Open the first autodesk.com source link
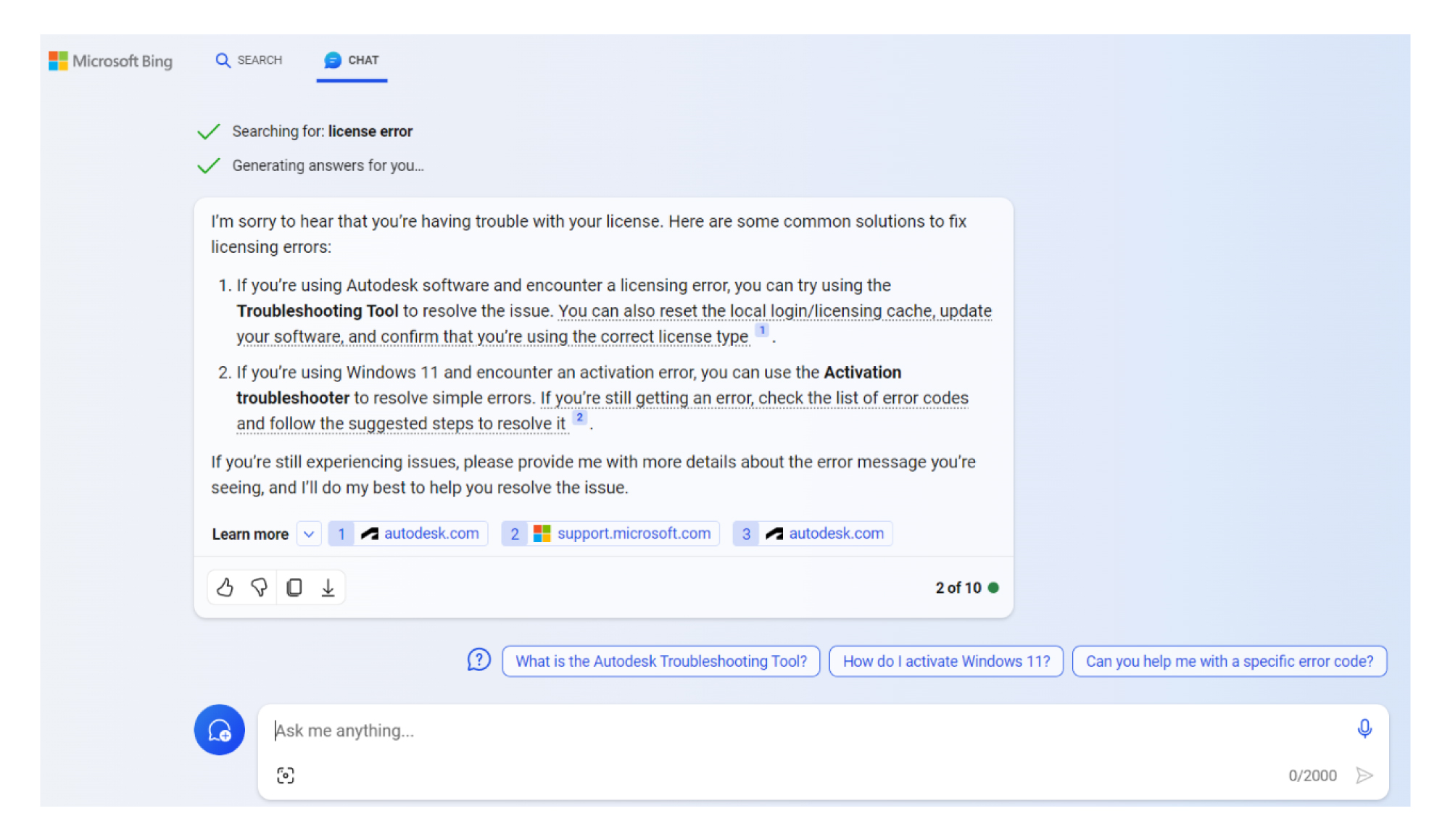Viewport: 1450px width, 840px height. tap(407, 534)
